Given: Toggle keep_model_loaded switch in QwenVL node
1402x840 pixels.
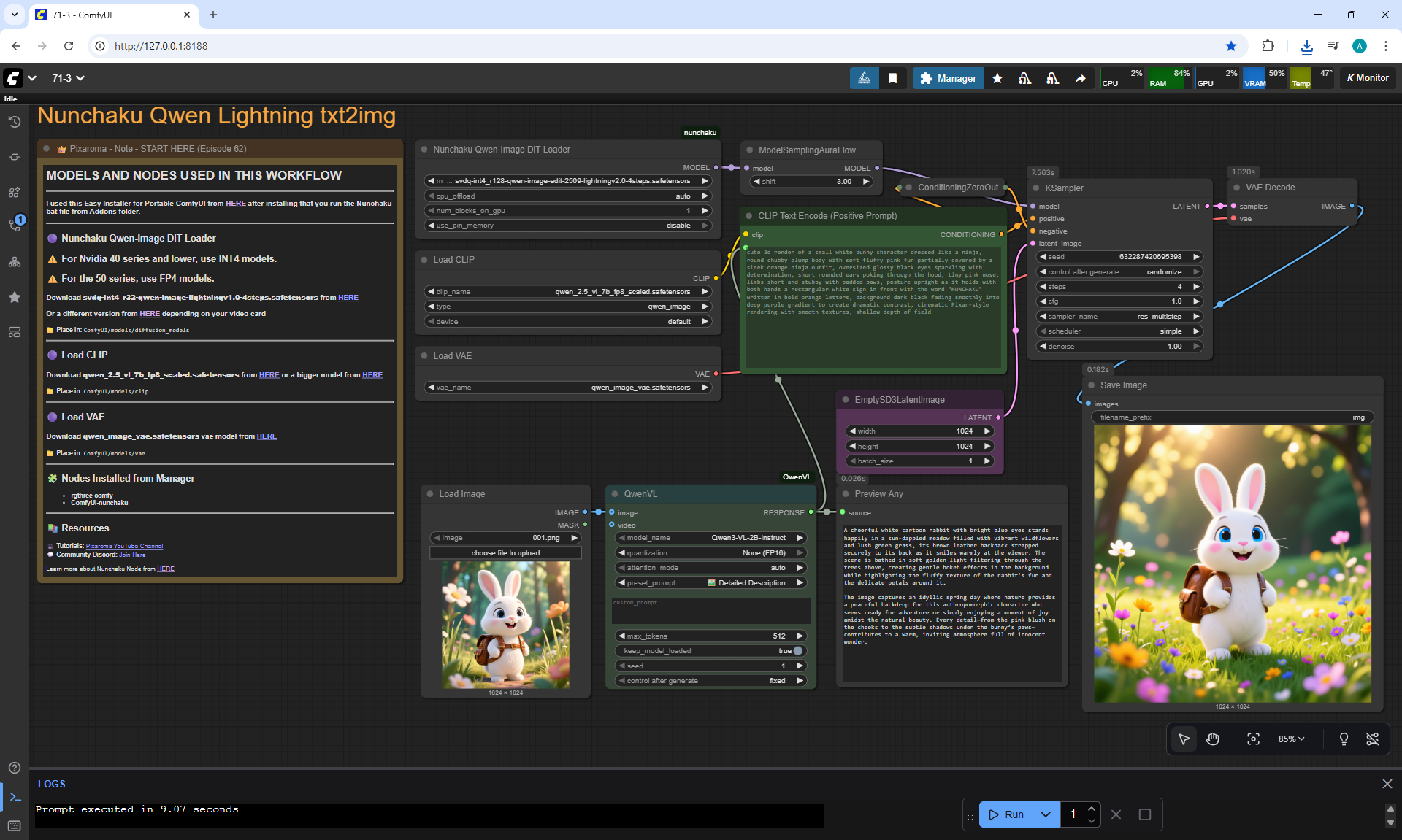Looking at the screenshot, I should click(x=797, y=651).
